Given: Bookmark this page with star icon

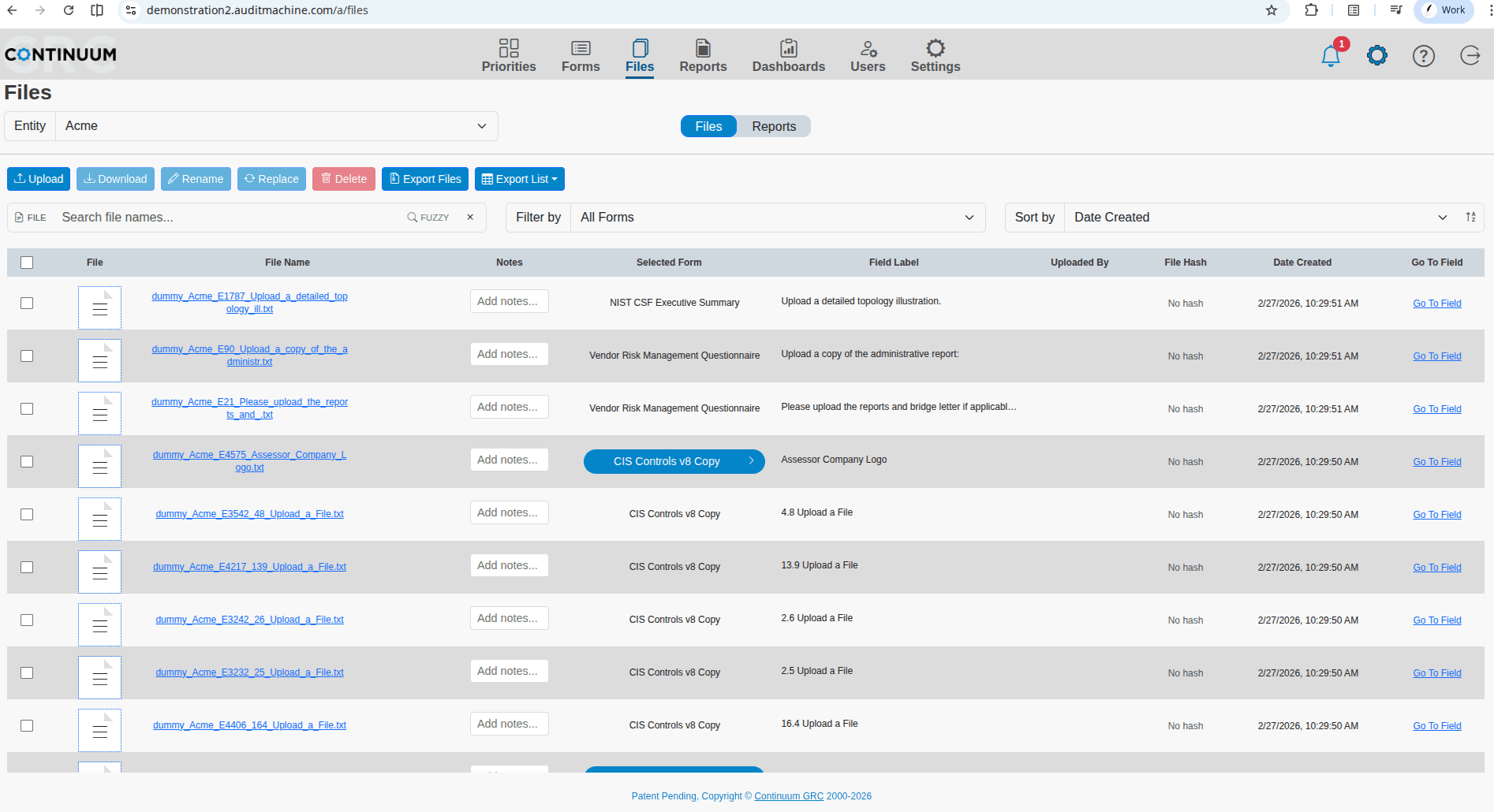Looking at the screenshot, I should pyautogui.click(x=1271, y=10).
